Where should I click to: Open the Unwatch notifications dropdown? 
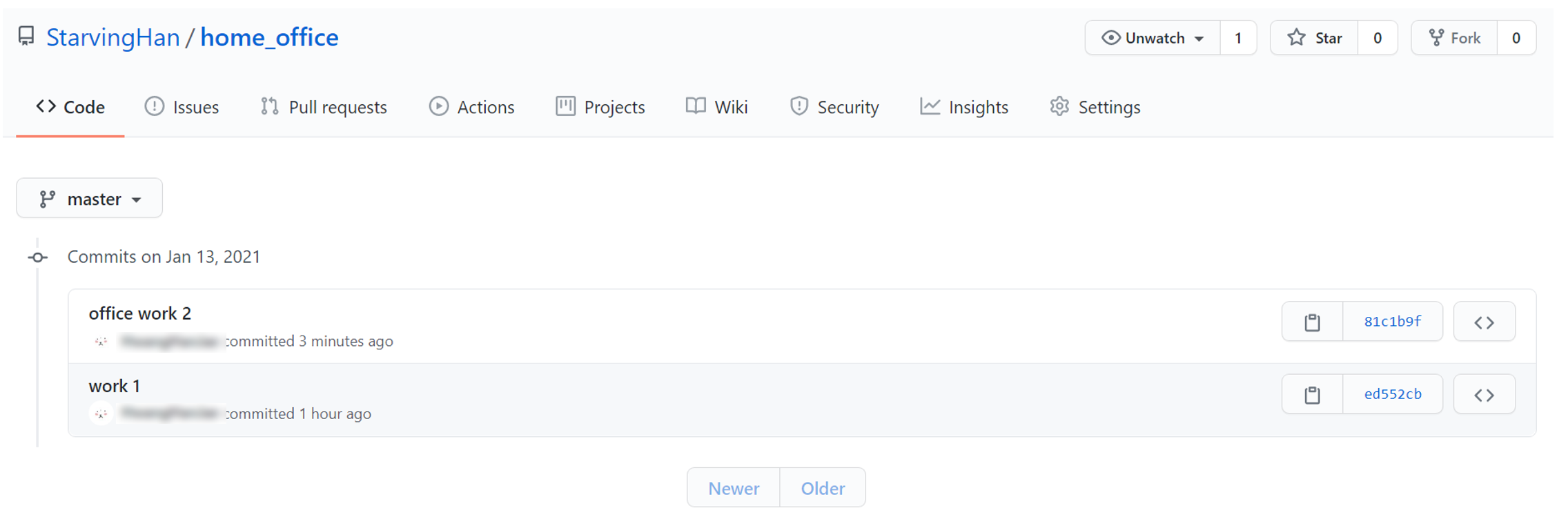click(x=1153, y=38)
